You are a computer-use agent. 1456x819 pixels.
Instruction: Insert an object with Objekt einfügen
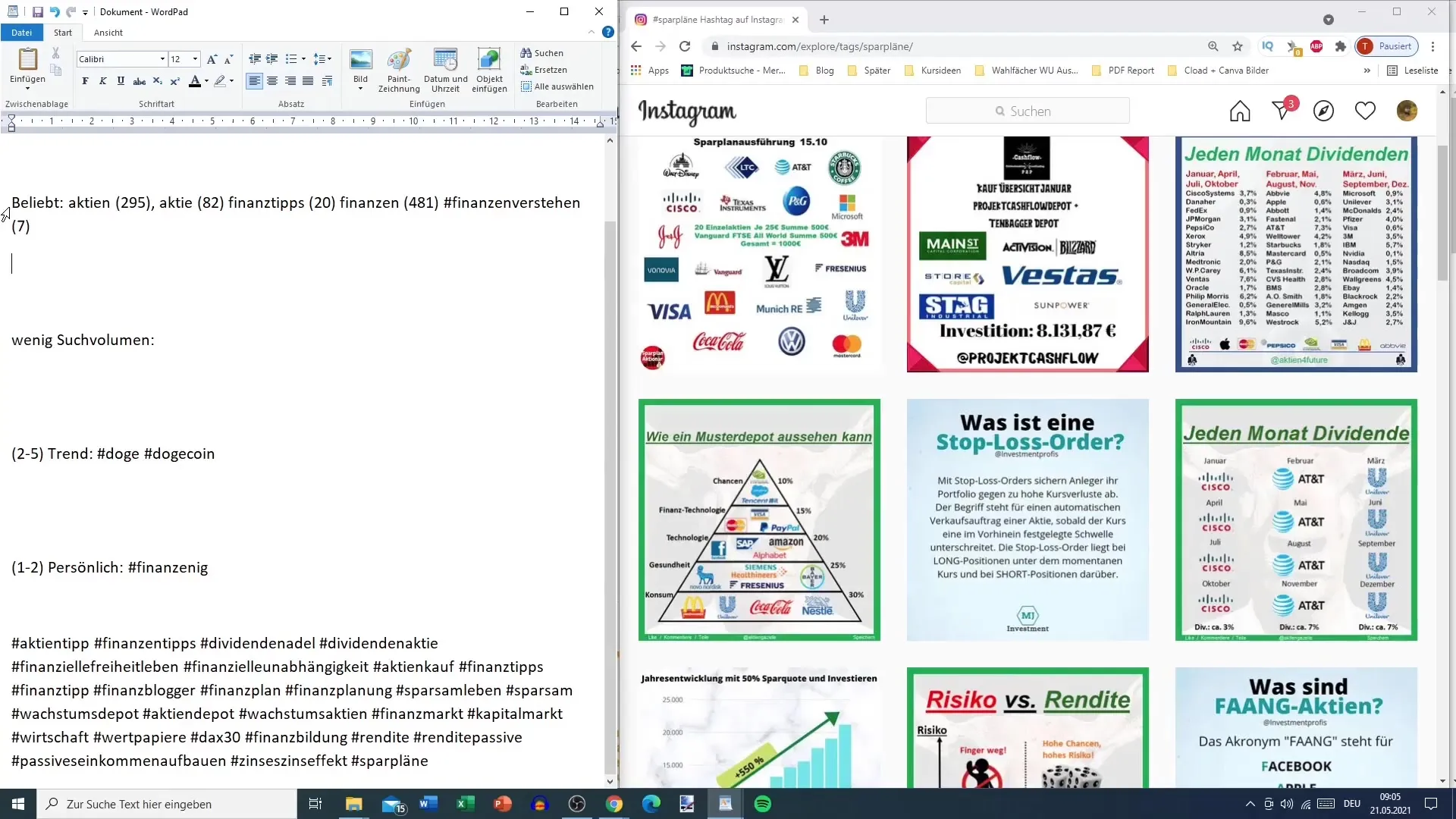click(489, 71)
